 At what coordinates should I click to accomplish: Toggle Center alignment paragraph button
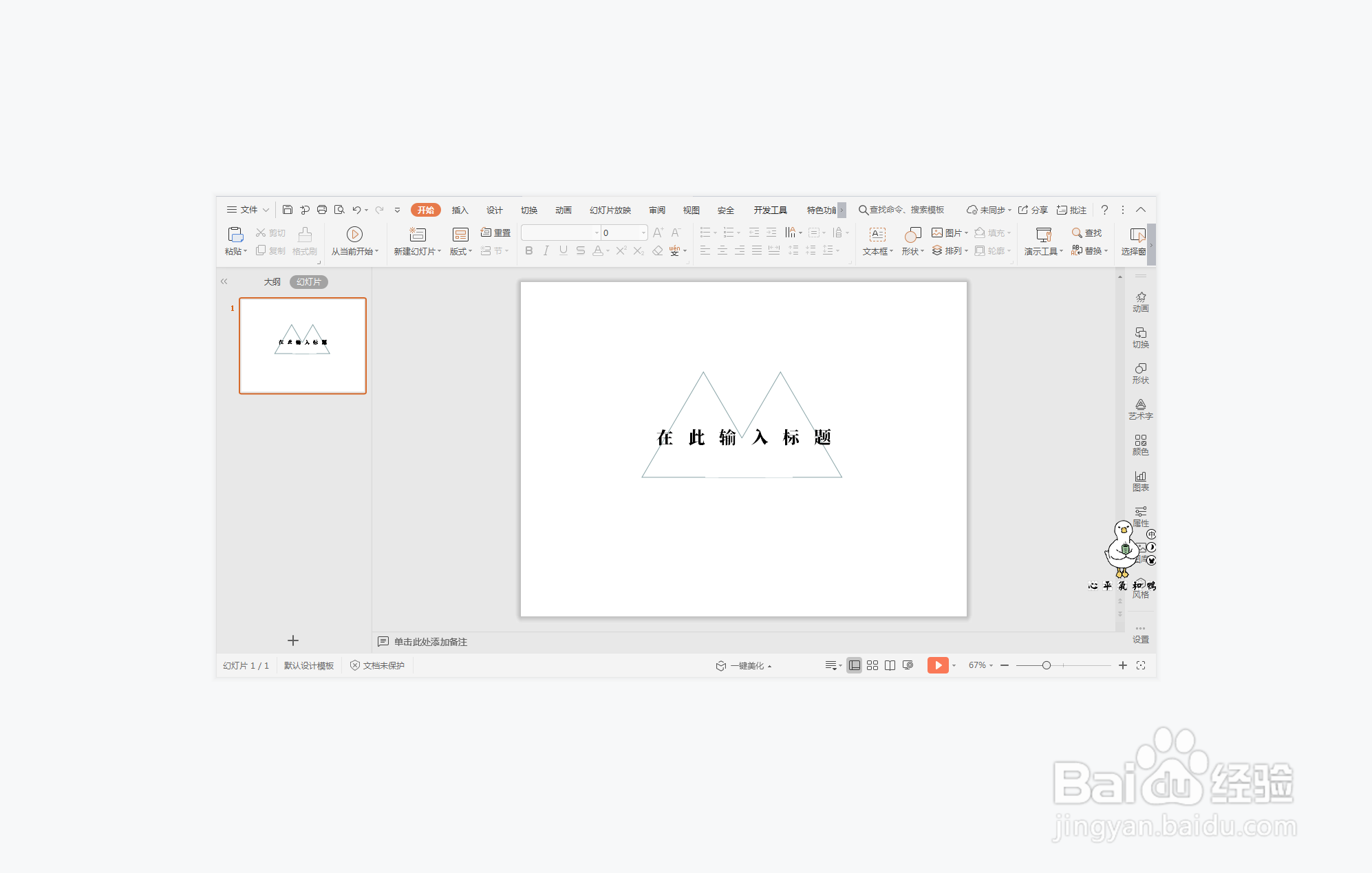[722, 250]
